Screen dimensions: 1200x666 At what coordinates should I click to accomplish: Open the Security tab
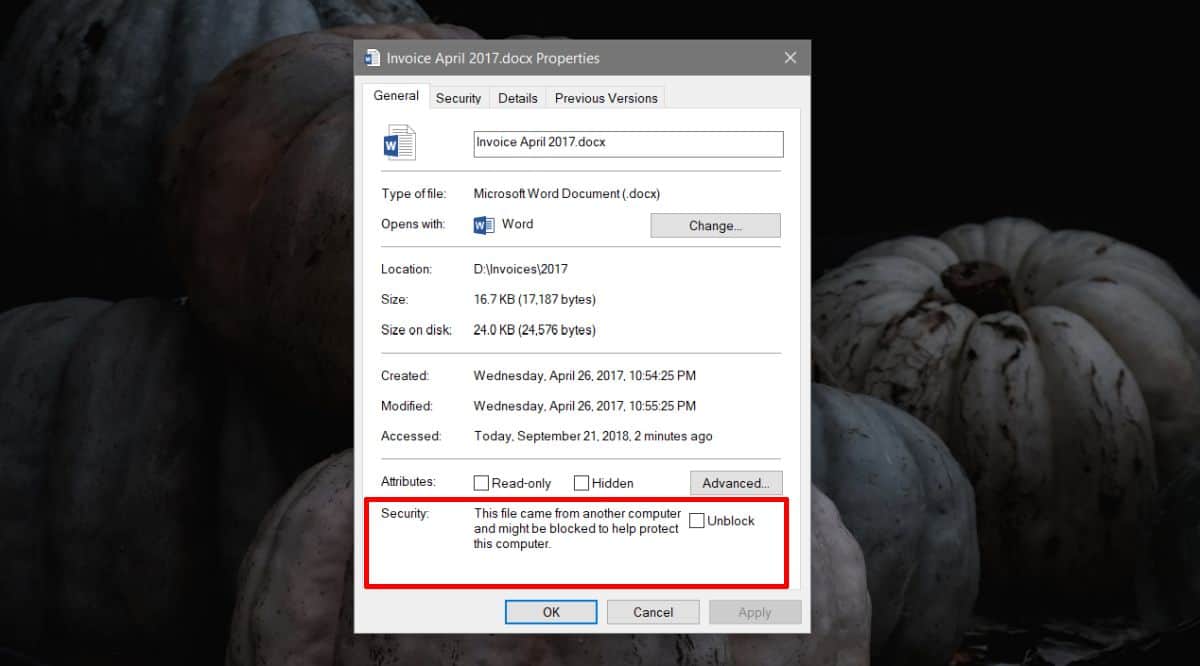459,98
